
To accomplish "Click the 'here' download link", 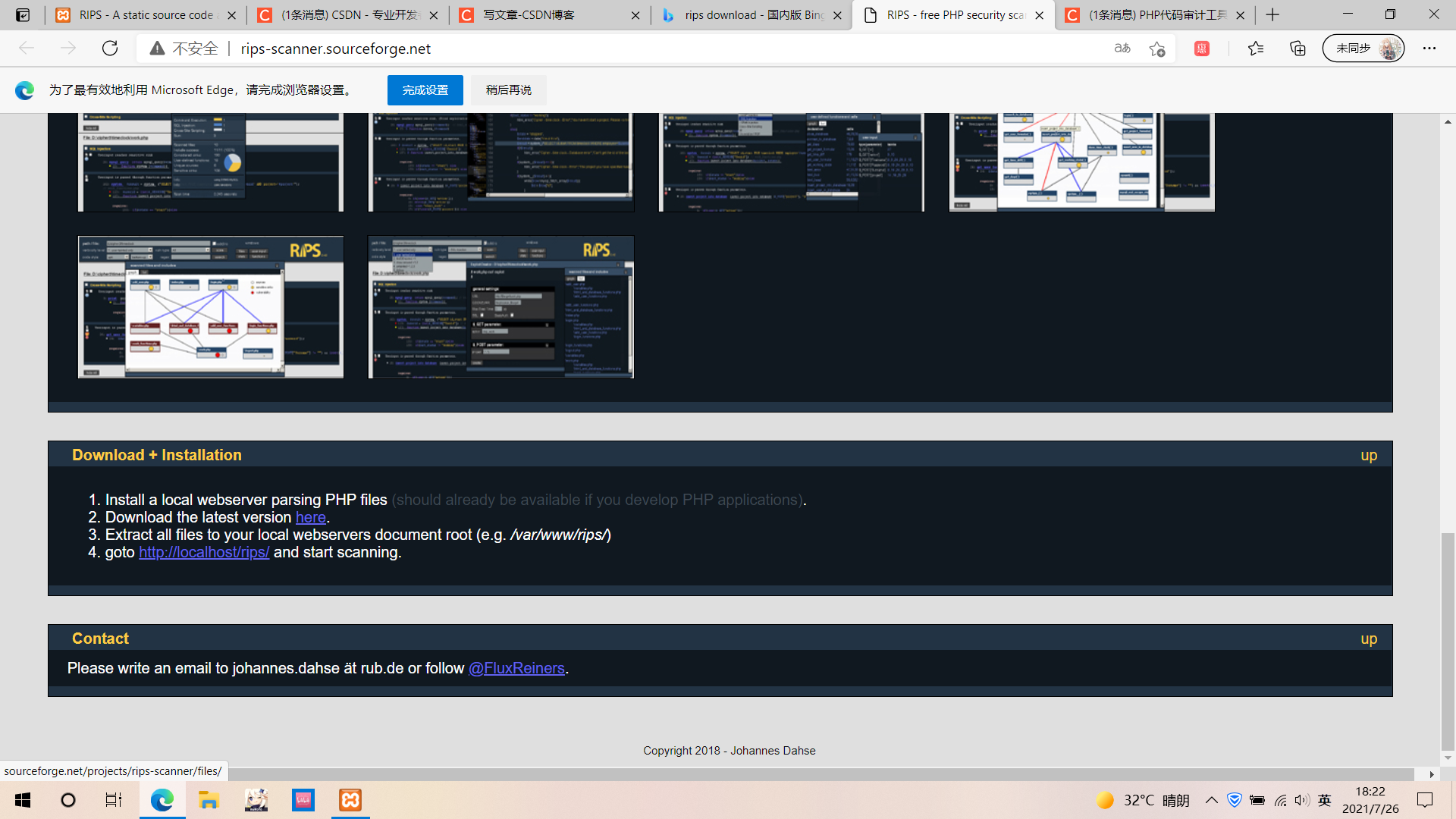I will coord(310,517).
